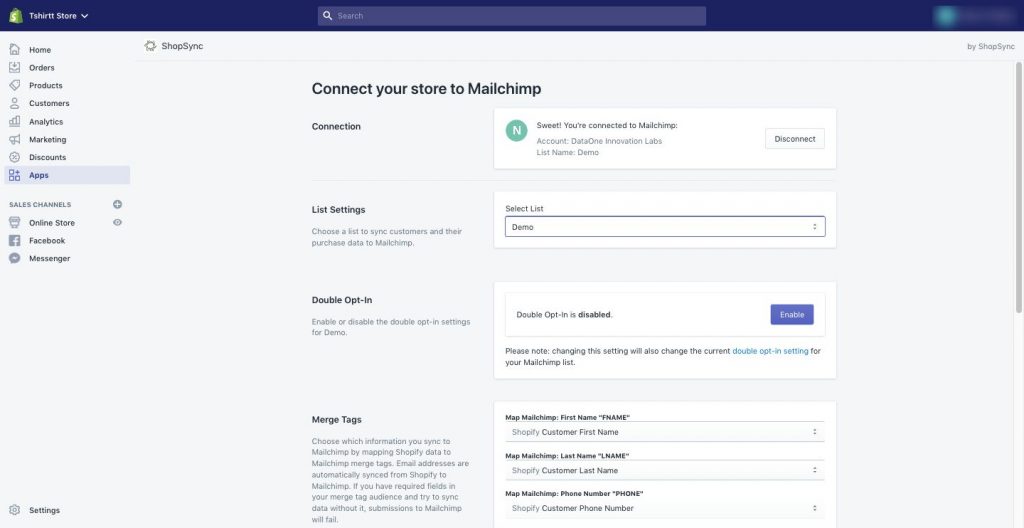Click the N account avatar circle
The height and width of the screenshot is (528, 1024).
(517, 130)
